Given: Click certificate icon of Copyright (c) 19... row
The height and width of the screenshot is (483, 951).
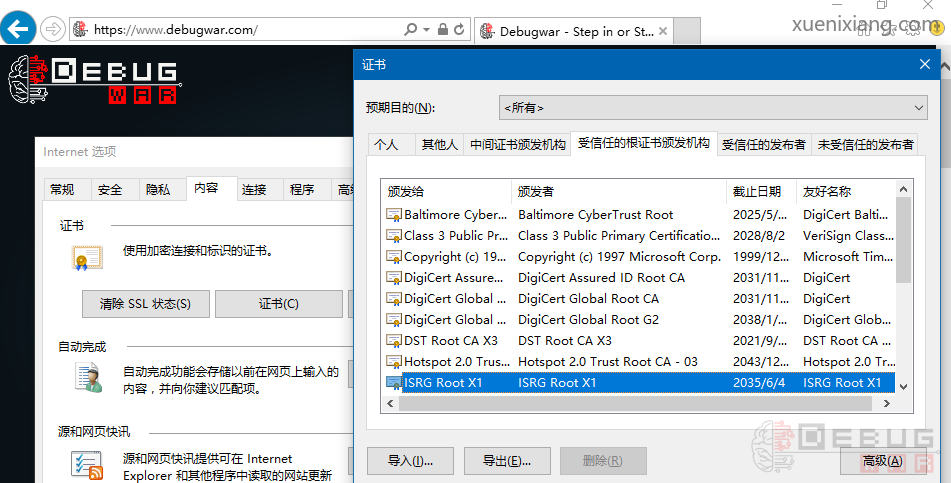Looking at the screenshot, I should coord(394,257).
